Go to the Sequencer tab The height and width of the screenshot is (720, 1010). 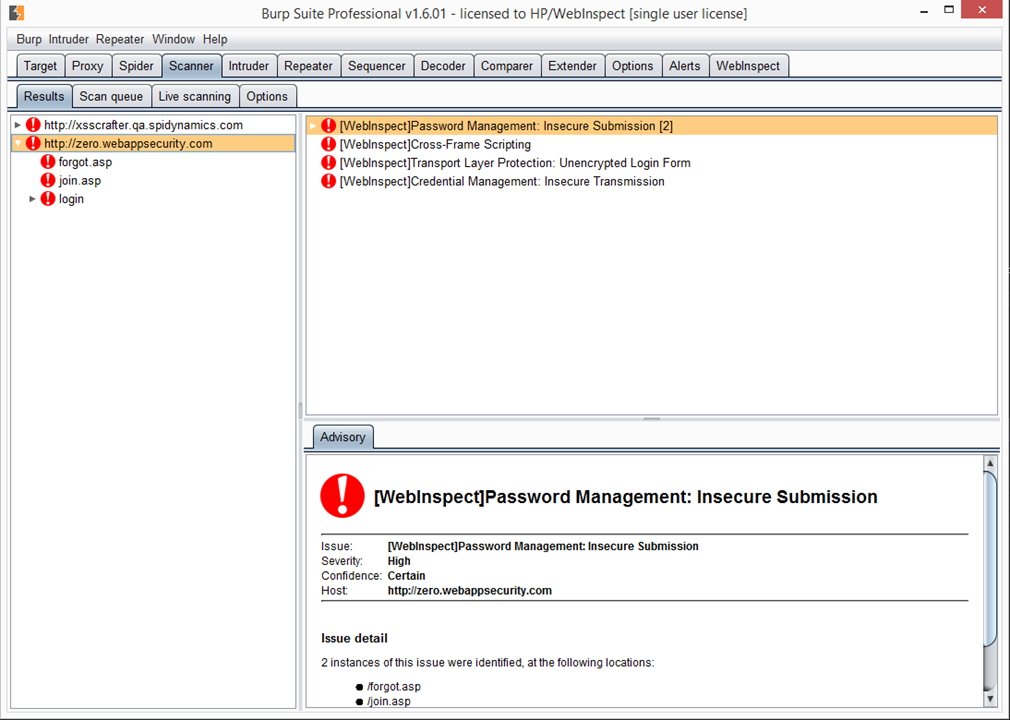click(x=377, y=66)
